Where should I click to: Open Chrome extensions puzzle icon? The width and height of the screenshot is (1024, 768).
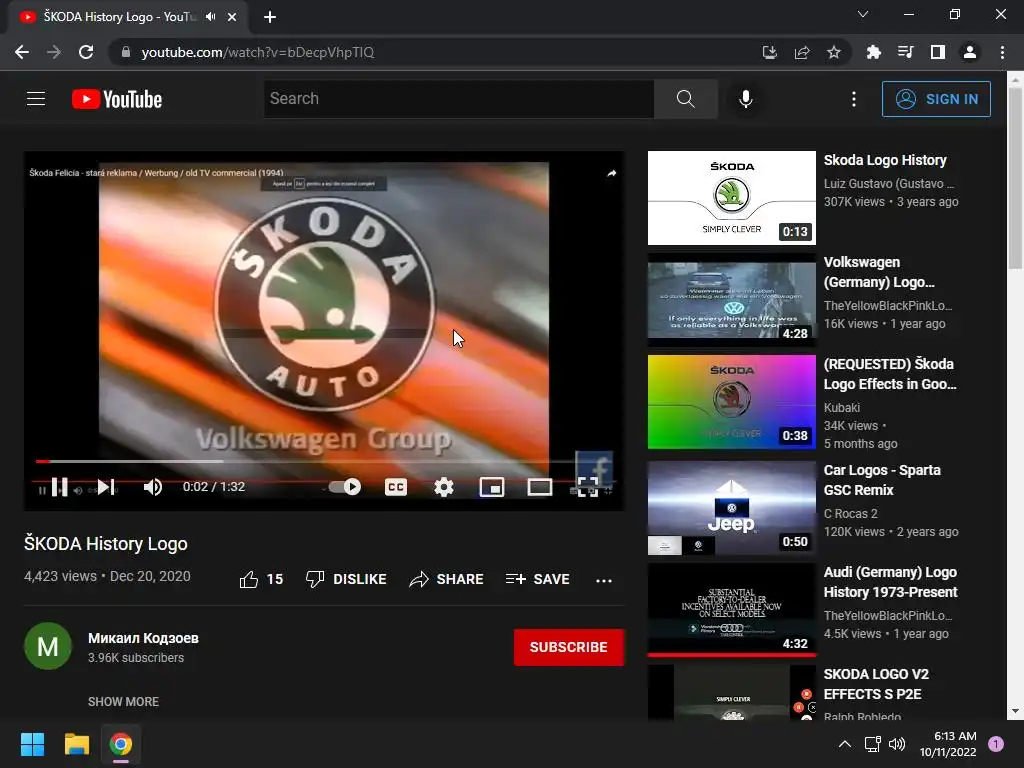click(873, 52)
